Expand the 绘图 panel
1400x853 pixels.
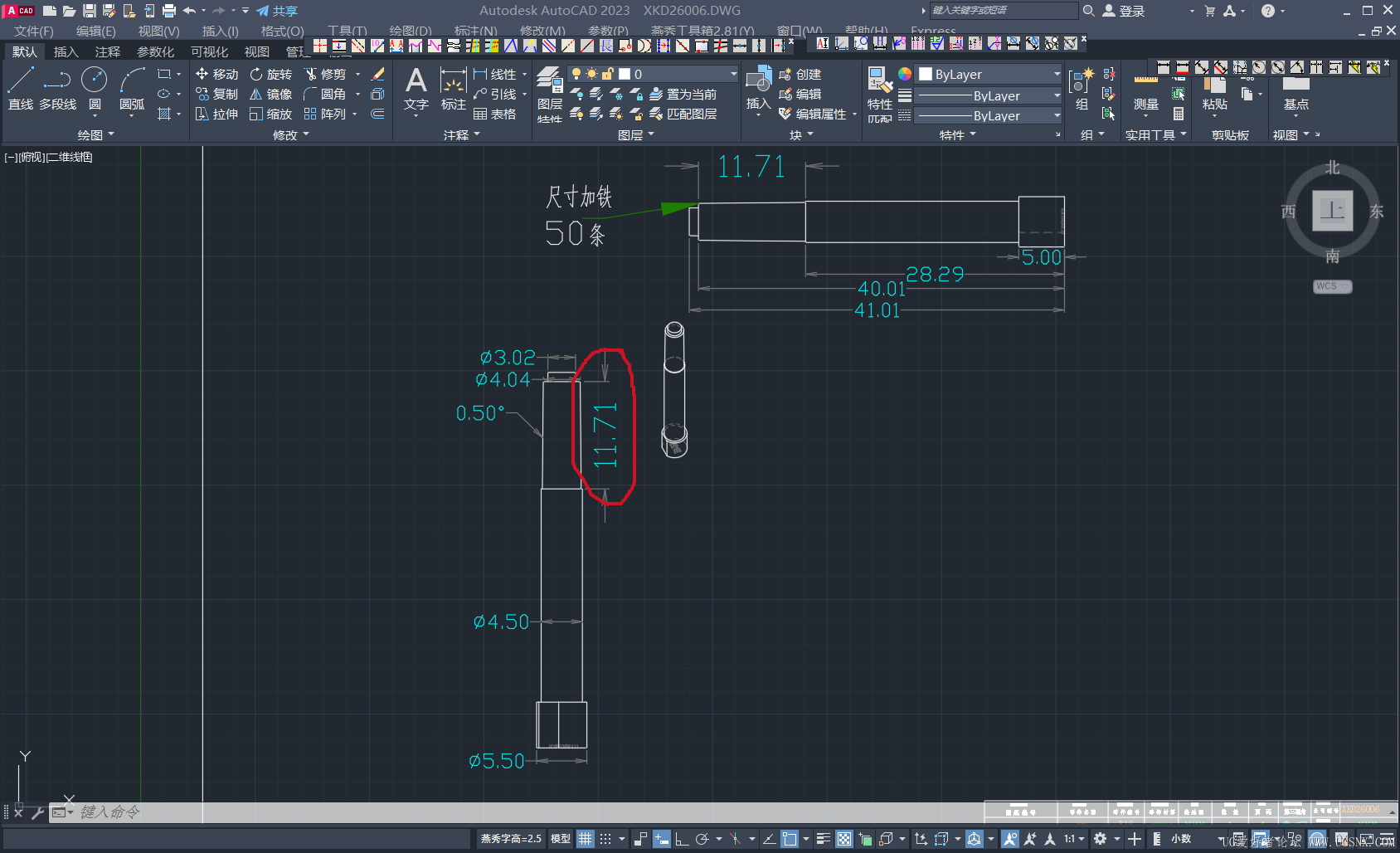pos(95,134)
